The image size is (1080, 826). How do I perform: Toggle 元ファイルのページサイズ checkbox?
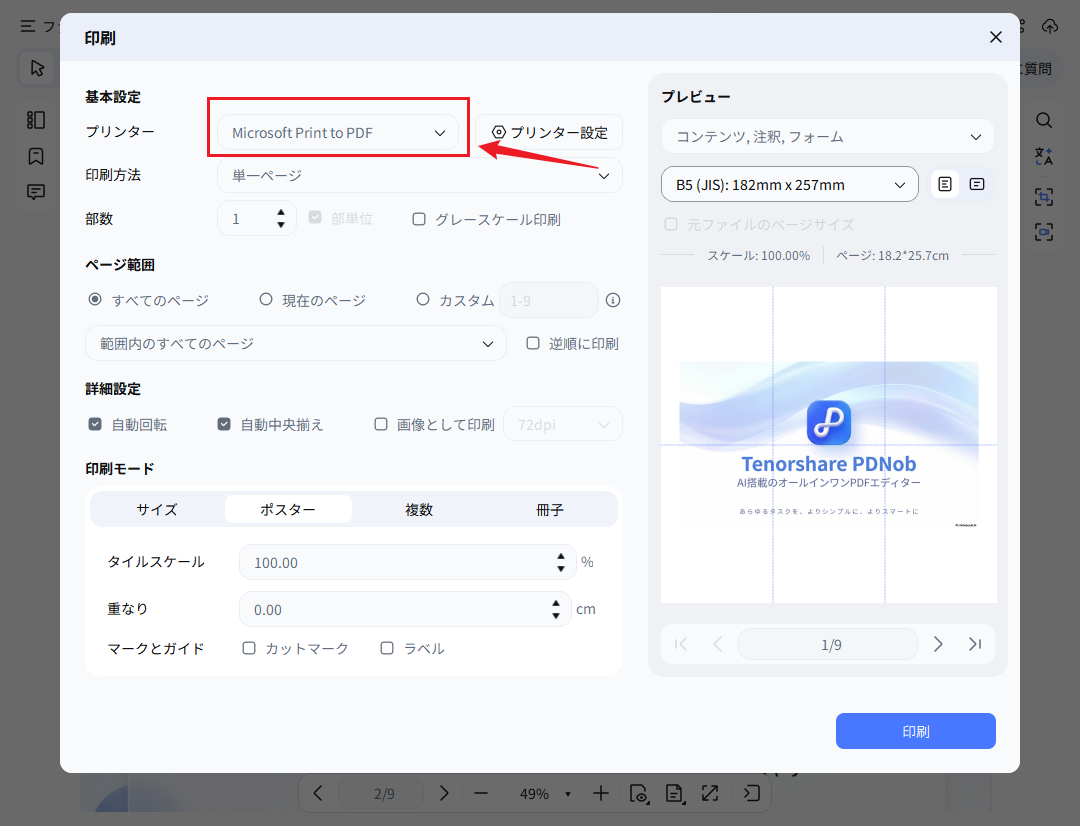click(x=671, y=224)
